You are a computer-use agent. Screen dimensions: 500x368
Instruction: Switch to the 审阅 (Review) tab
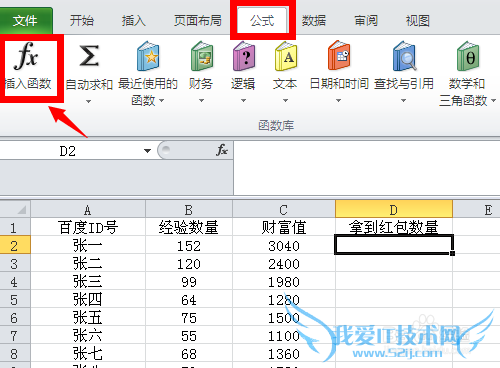(366, 21)
